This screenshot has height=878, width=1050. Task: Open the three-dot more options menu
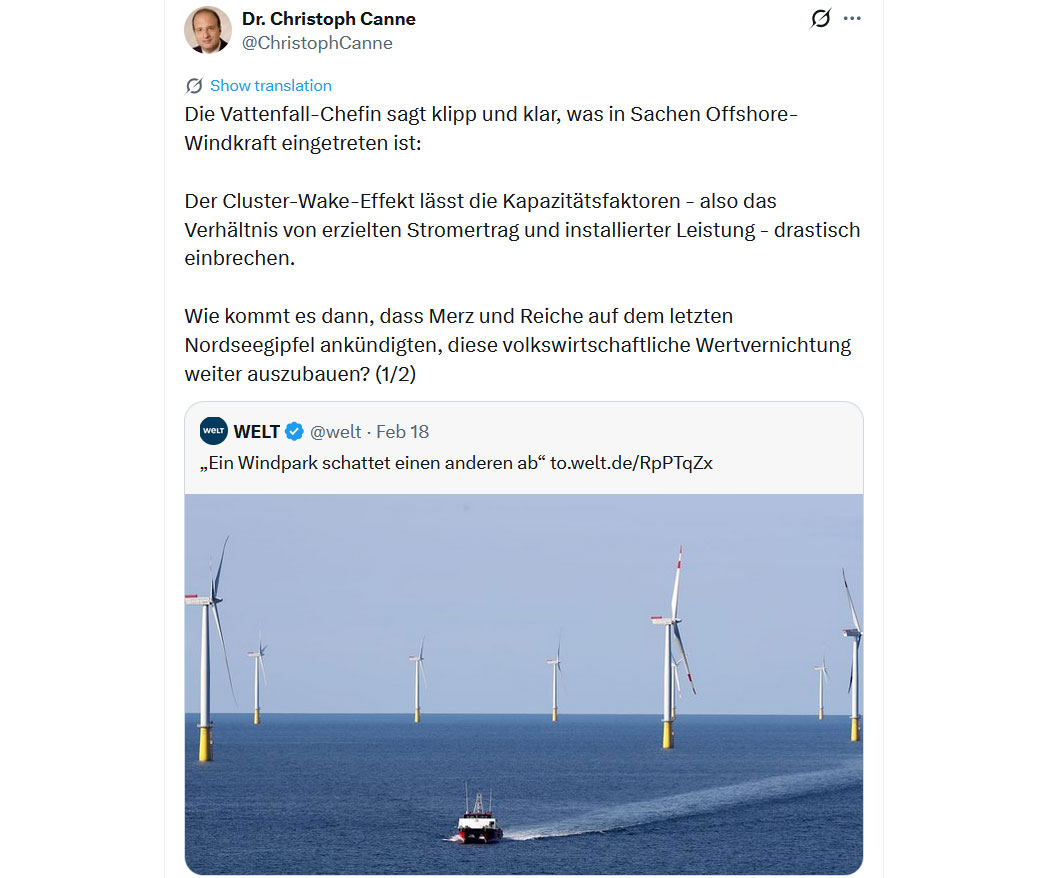852,19
